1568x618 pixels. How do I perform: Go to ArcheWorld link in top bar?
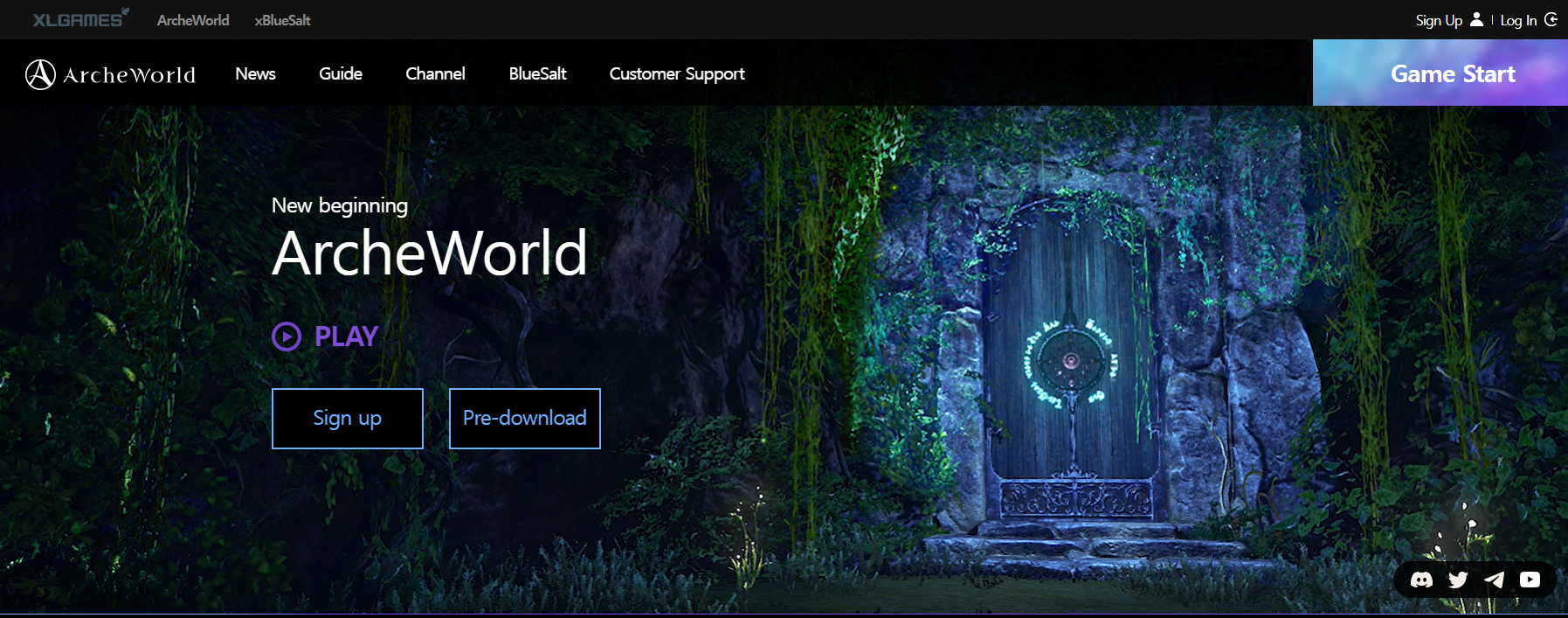(193, 20)
